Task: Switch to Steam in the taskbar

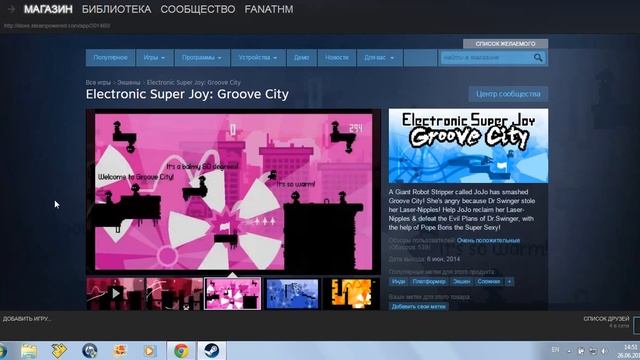Action: pos(212,351)
